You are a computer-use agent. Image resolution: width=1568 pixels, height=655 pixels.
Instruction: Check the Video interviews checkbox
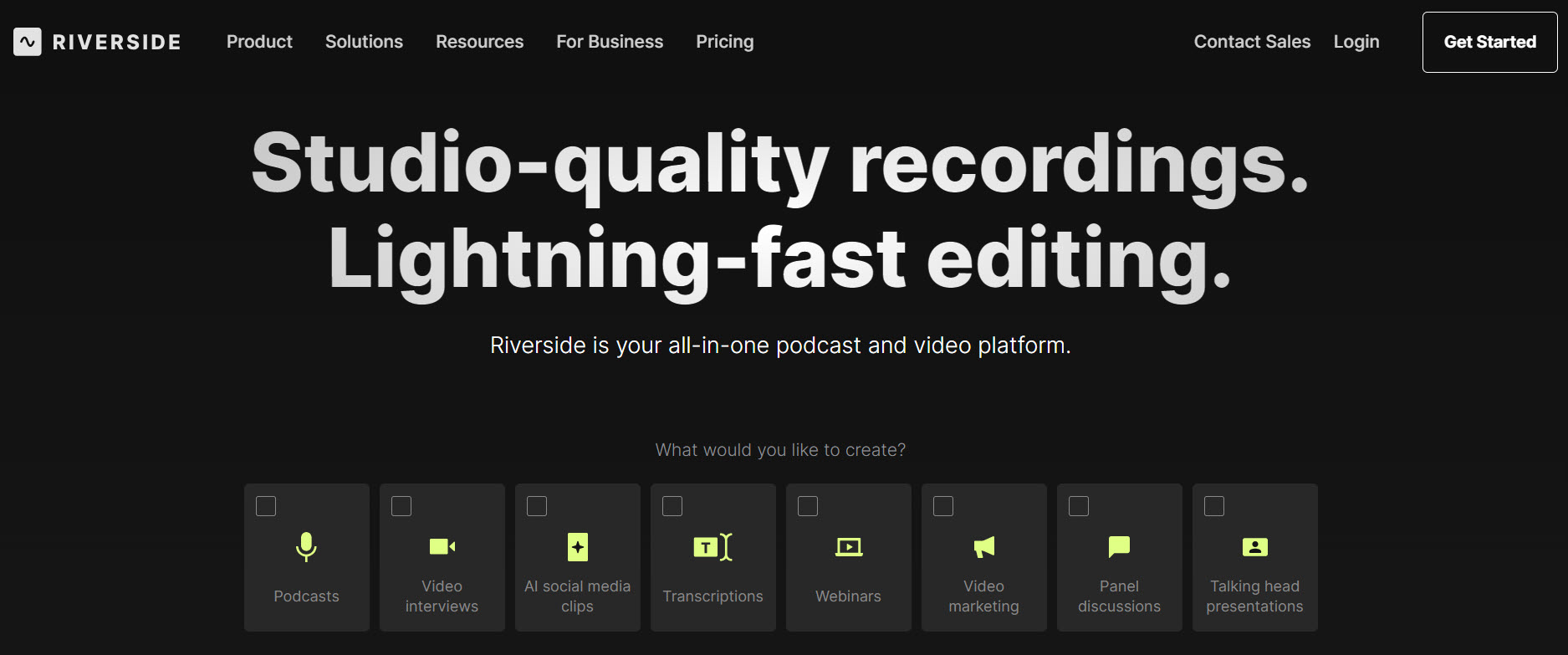point(401,506)
